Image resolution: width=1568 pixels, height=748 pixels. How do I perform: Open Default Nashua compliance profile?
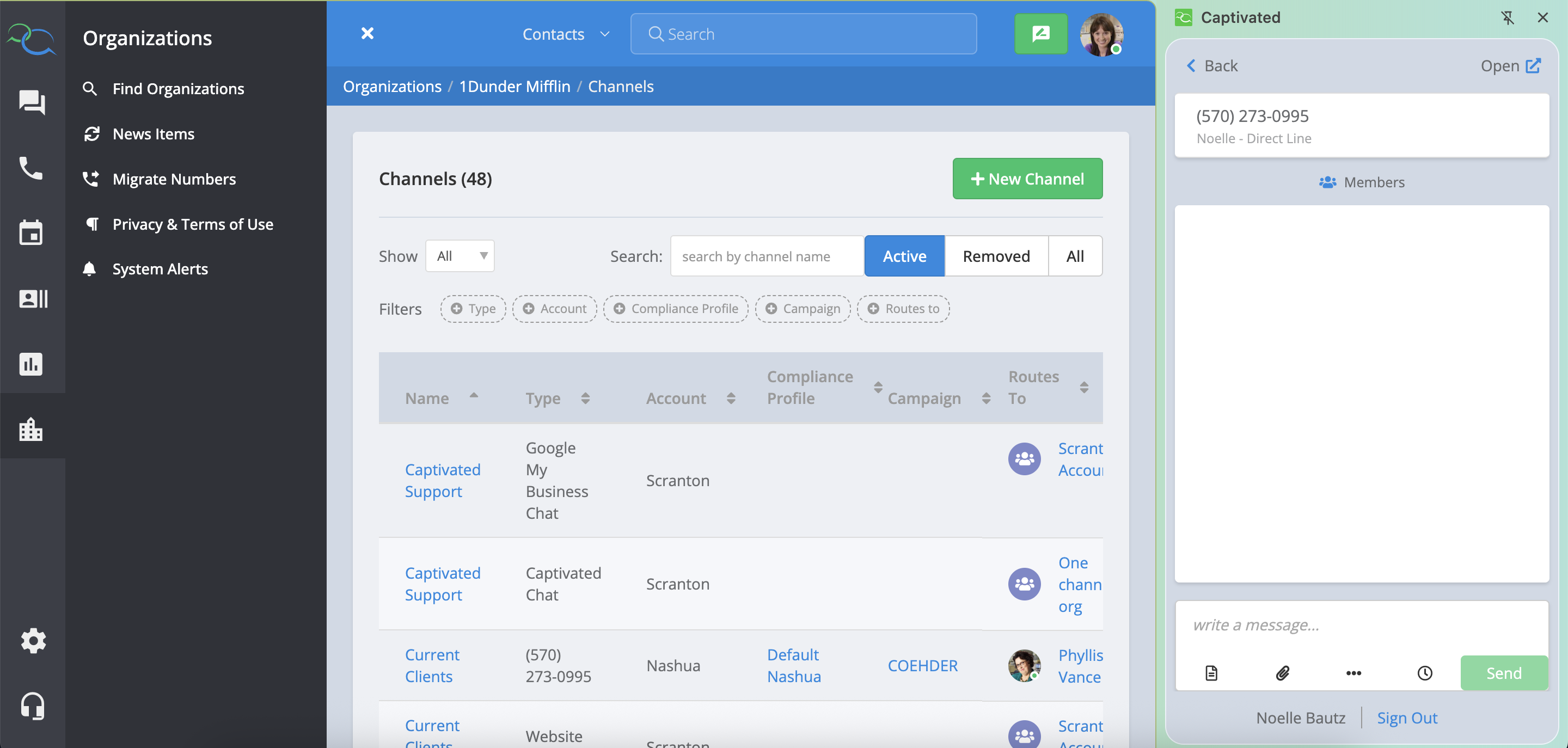[794, 665]
